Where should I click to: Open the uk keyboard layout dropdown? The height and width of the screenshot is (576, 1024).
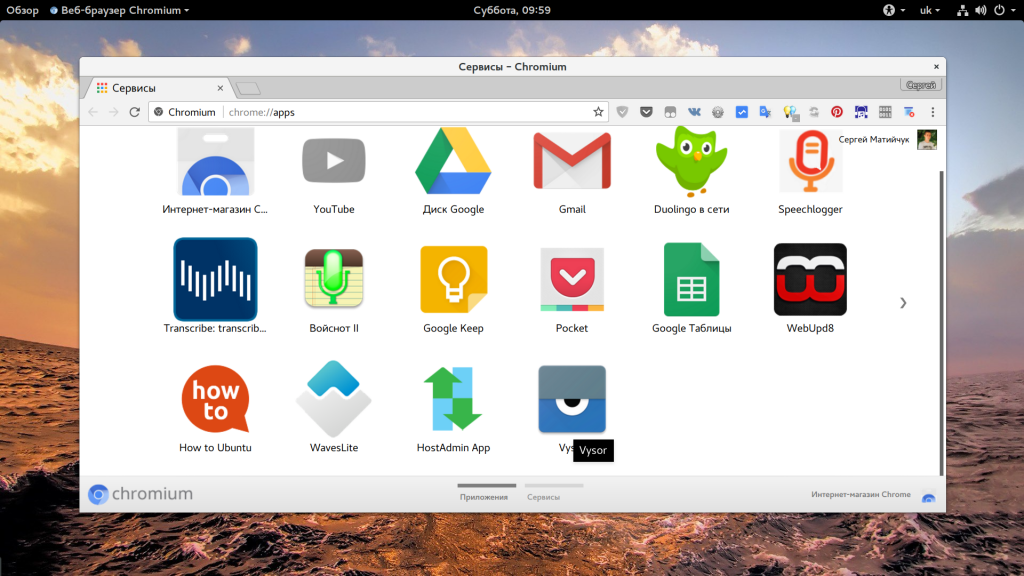click(929, 10)
